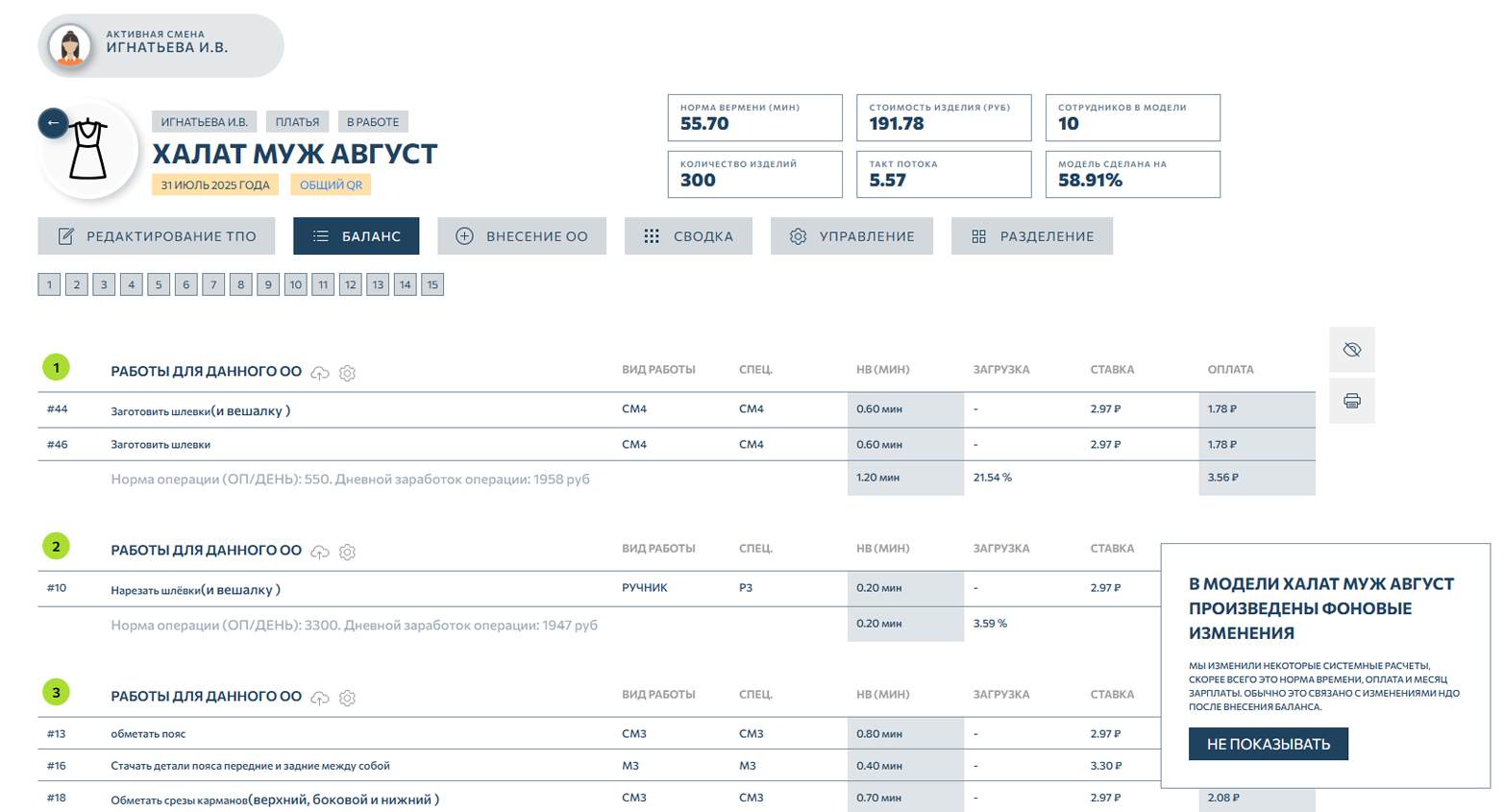Click the 3.56 ₽ оплата total

click(1223, 478)
